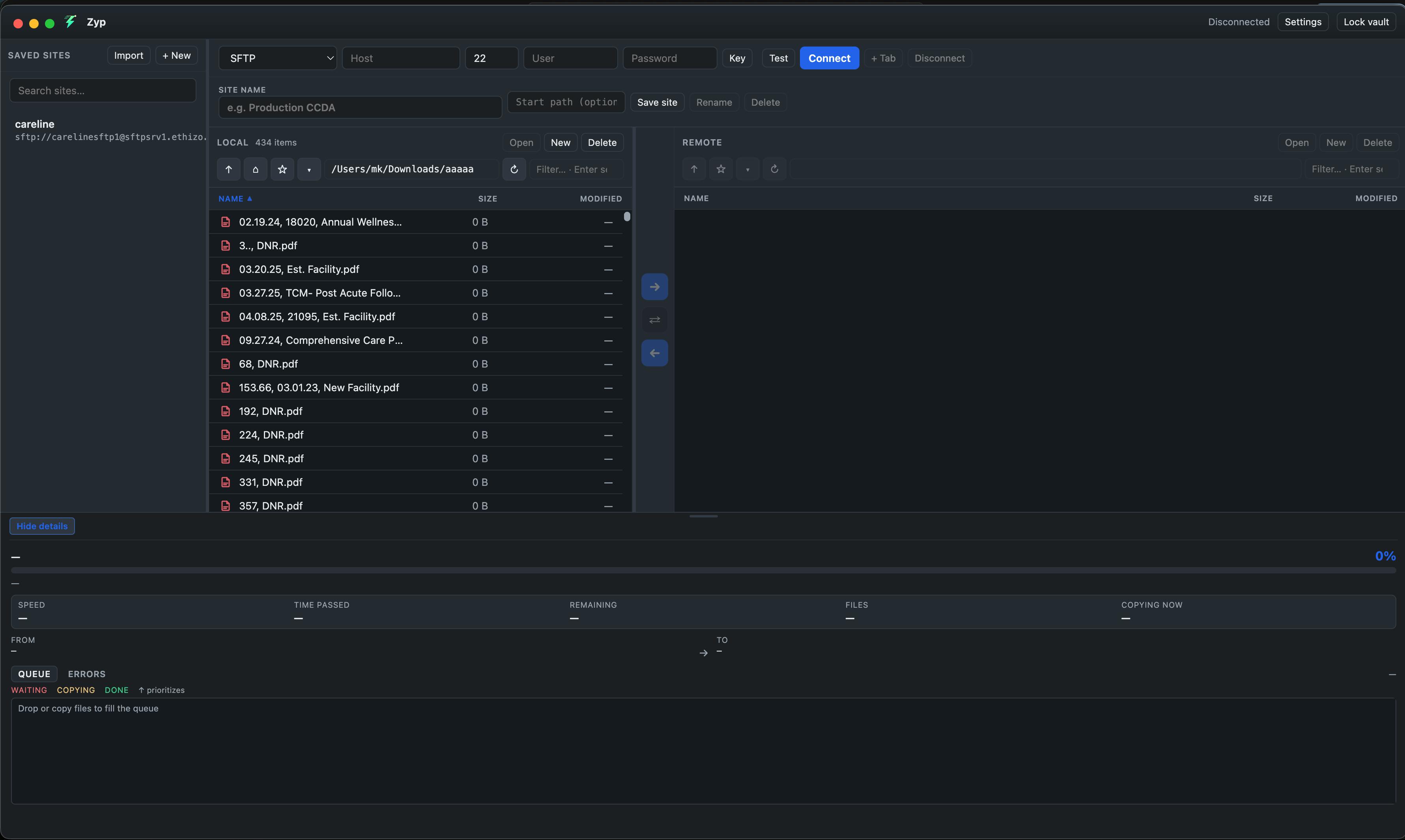Image resolution: width=1405 pixels, height=840 pixels.
Task: Test the connection settings
Action: [x=778, y=58]
